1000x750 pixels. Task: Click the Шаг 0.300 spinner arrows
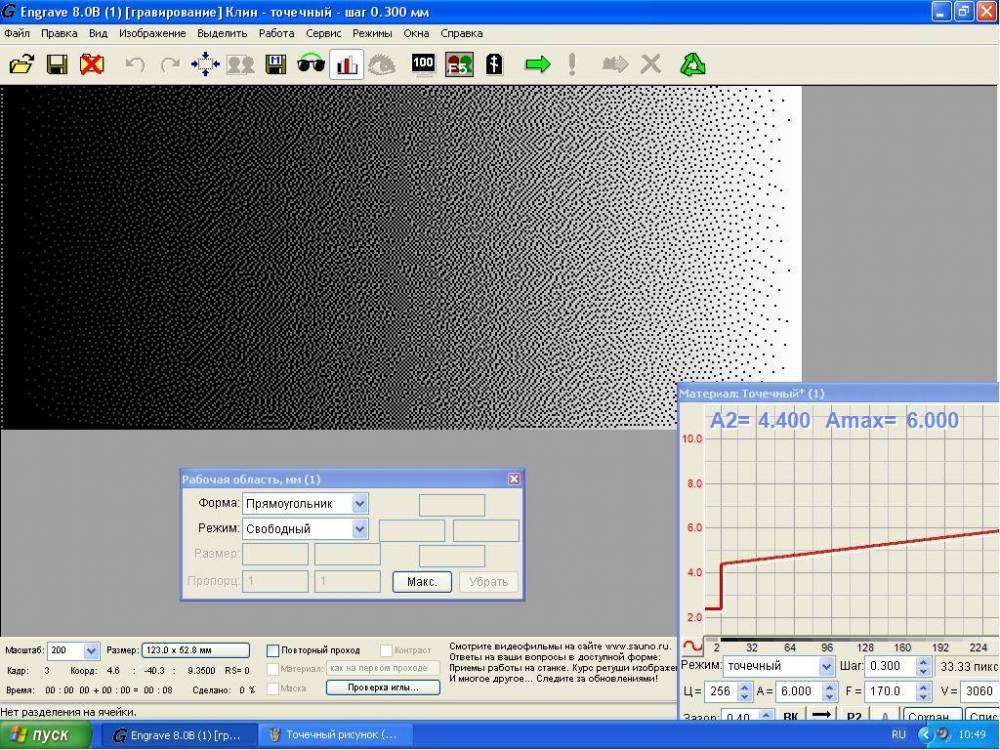pos(922,666)
